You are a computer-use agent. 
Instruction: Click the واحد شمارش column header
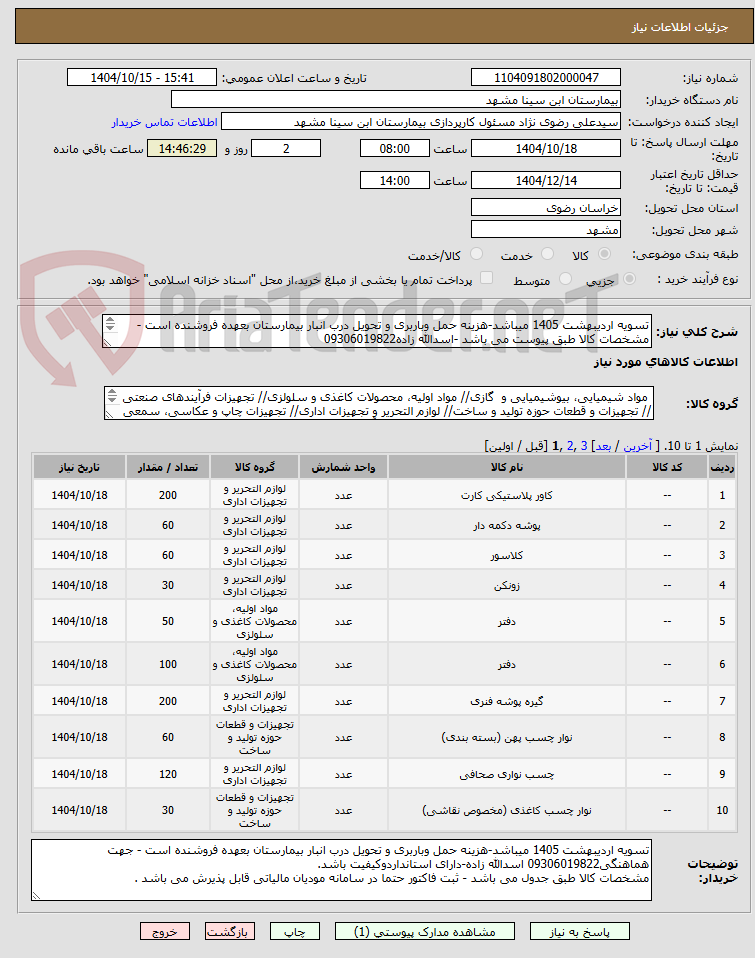343,467
